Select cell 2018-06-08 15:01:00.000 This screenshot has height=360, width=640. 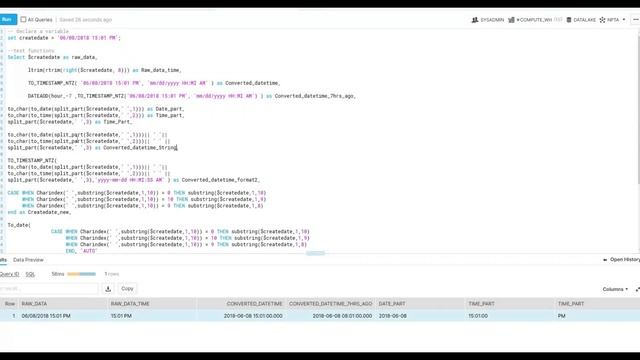pyautogui.click(x=253, y=316)
